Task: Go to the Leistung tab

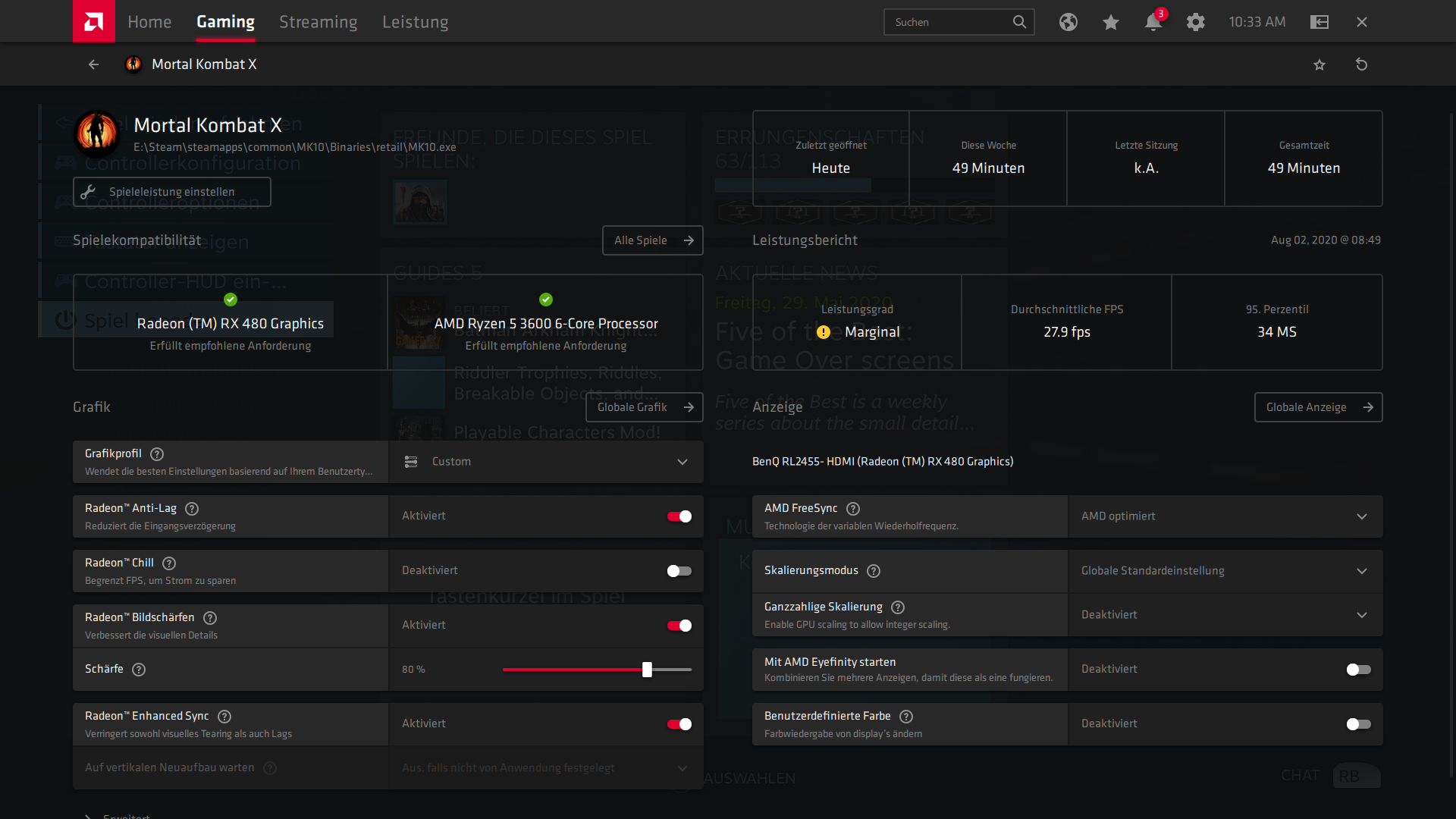Action: [x=415, y=22]
